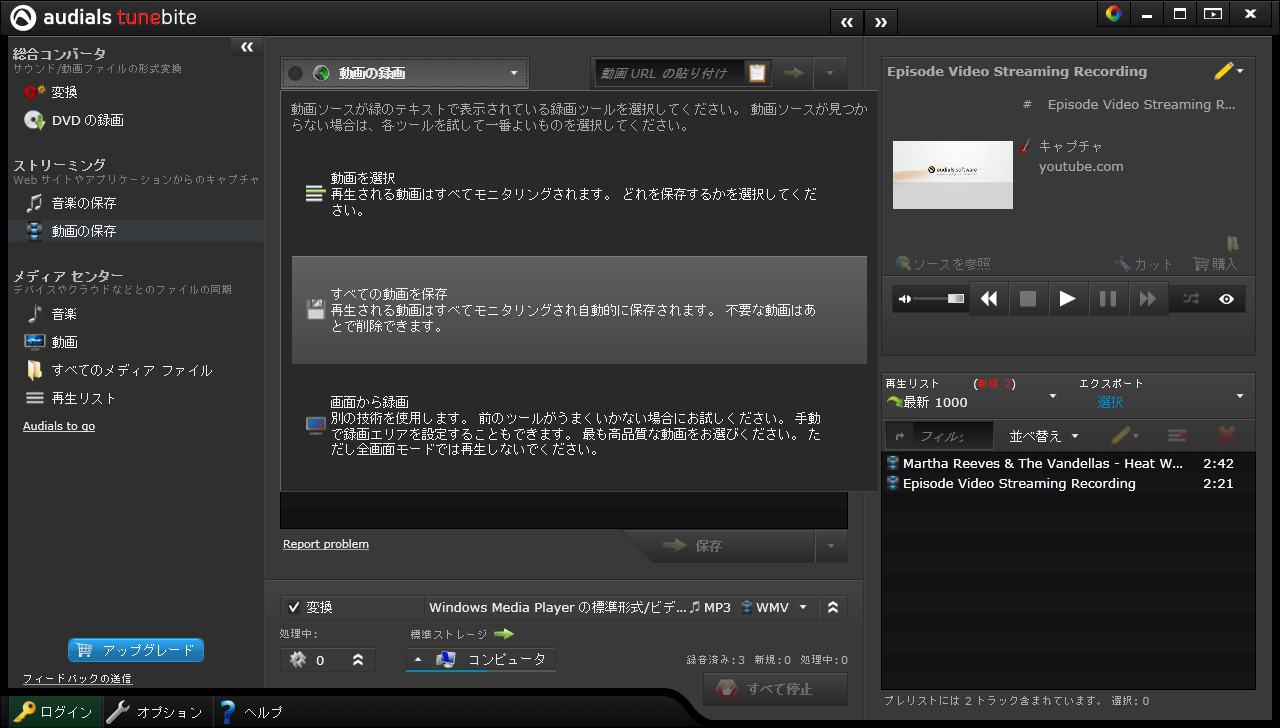The height and width of the screenshot is (728, 1280).
Task: Collapse the left sidebar with double chevron
Action: pos(247,47)
